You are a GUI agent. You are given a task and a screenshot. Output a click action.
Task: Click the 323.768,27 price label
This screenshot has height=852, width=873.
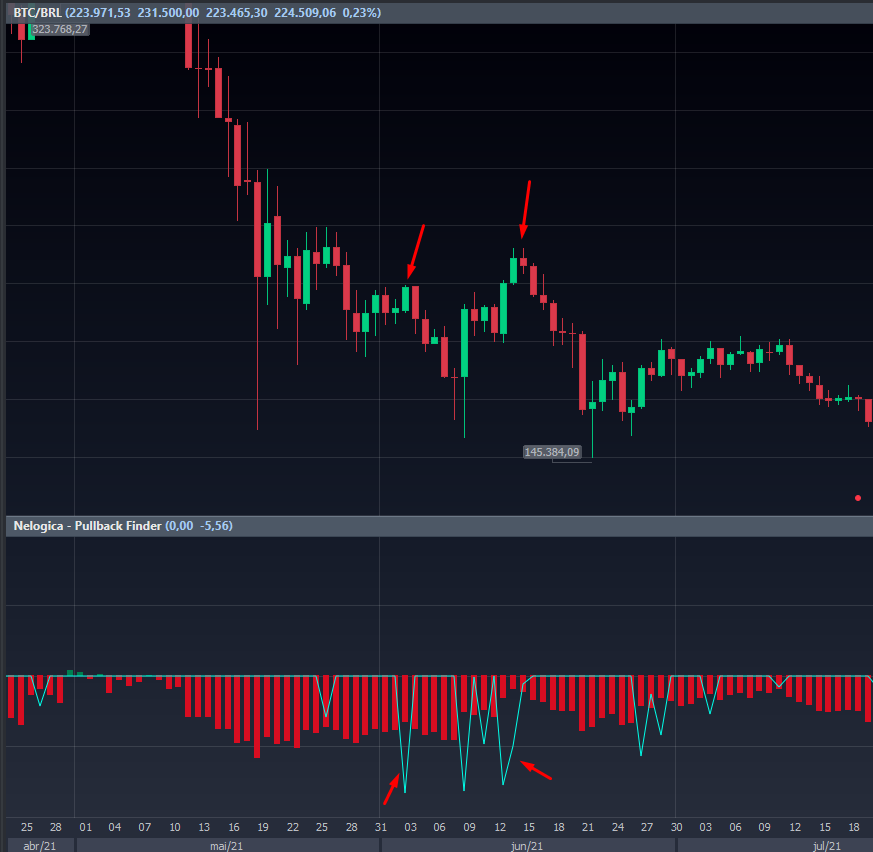(x=60, y=30)
